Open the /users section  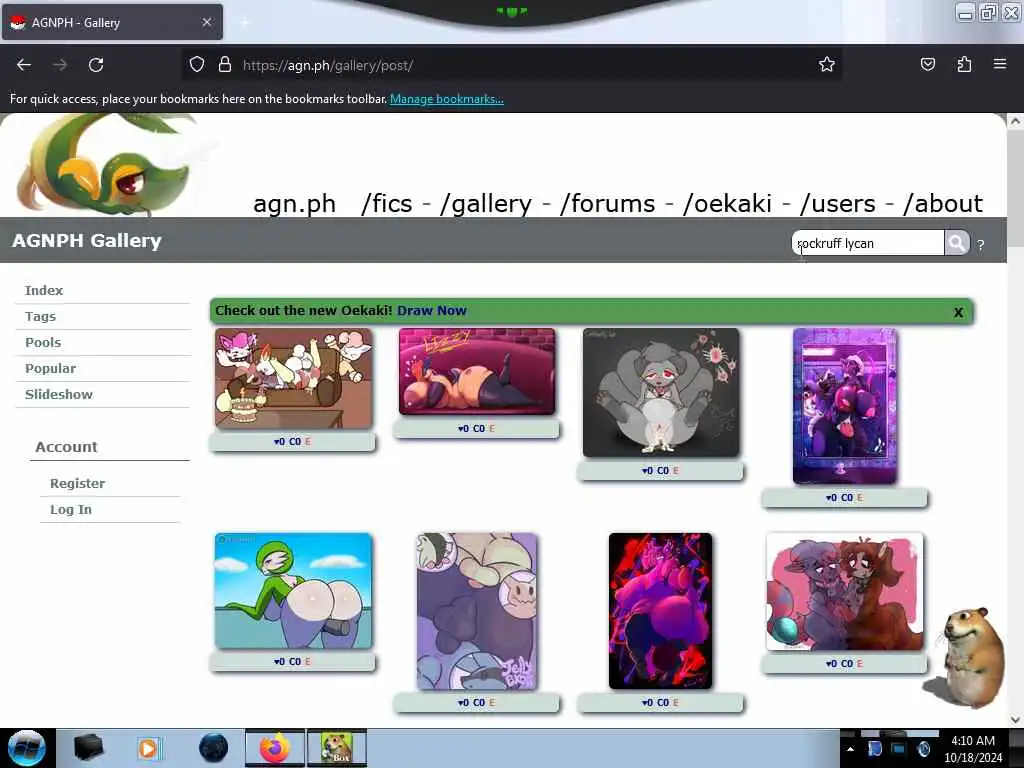coord(837,204)
